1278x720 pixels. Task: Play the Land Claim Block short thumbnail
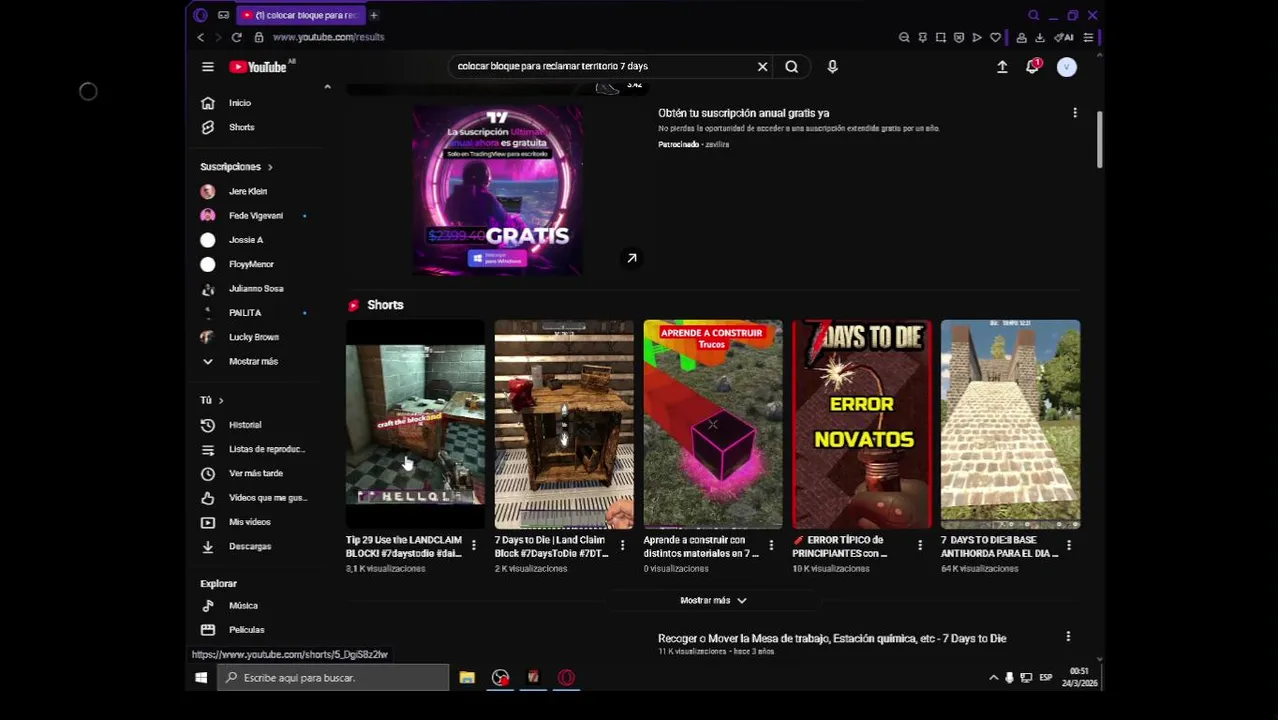564,424
